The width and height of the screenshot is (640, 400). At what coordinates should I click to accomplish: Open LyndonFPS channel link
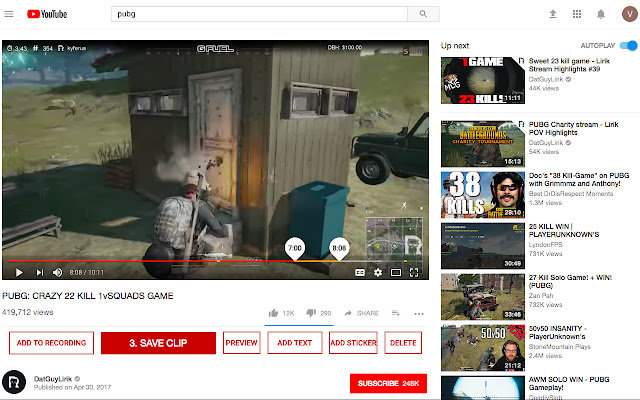coord(545,244)
